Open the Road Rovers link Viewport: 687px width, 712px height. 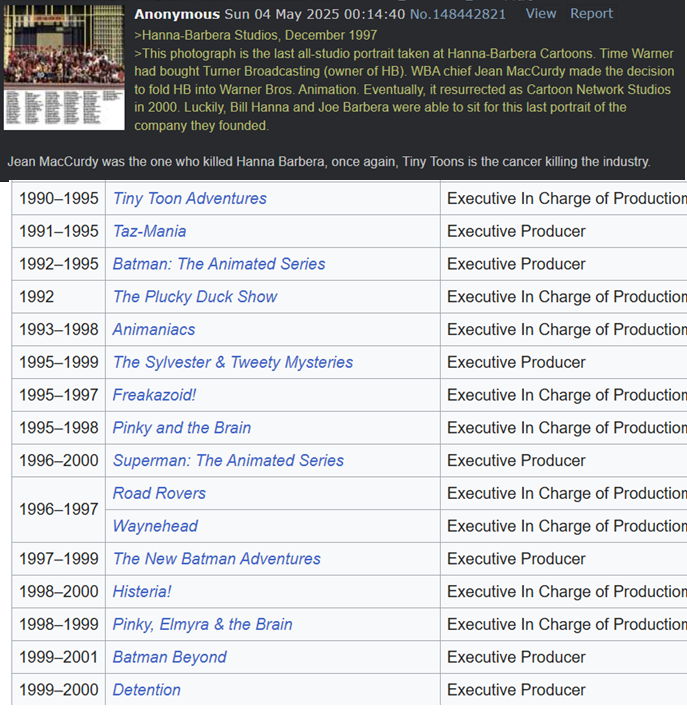[x=159, y=493]
